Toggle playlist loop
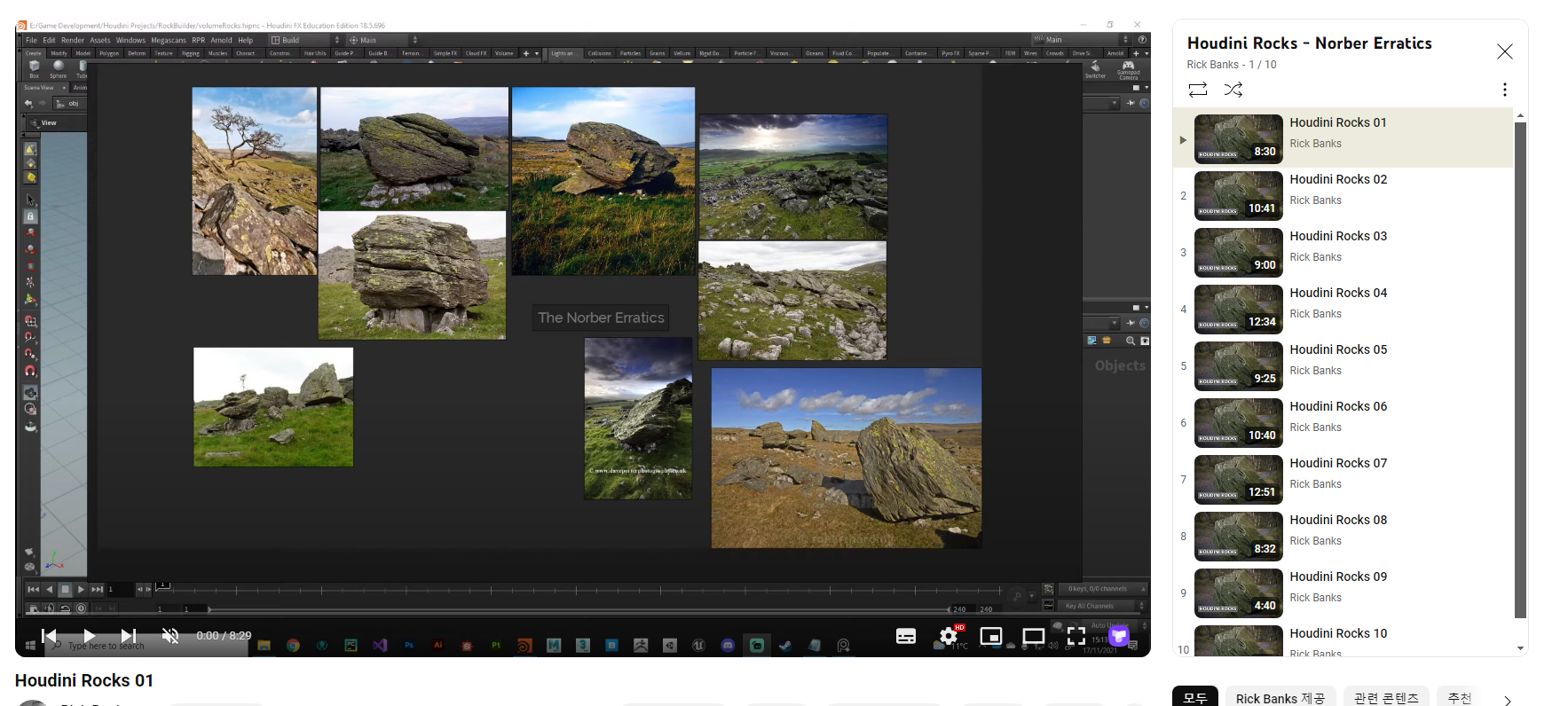The height and width of the screenshot is (706, 1568). click(1198, 90)
